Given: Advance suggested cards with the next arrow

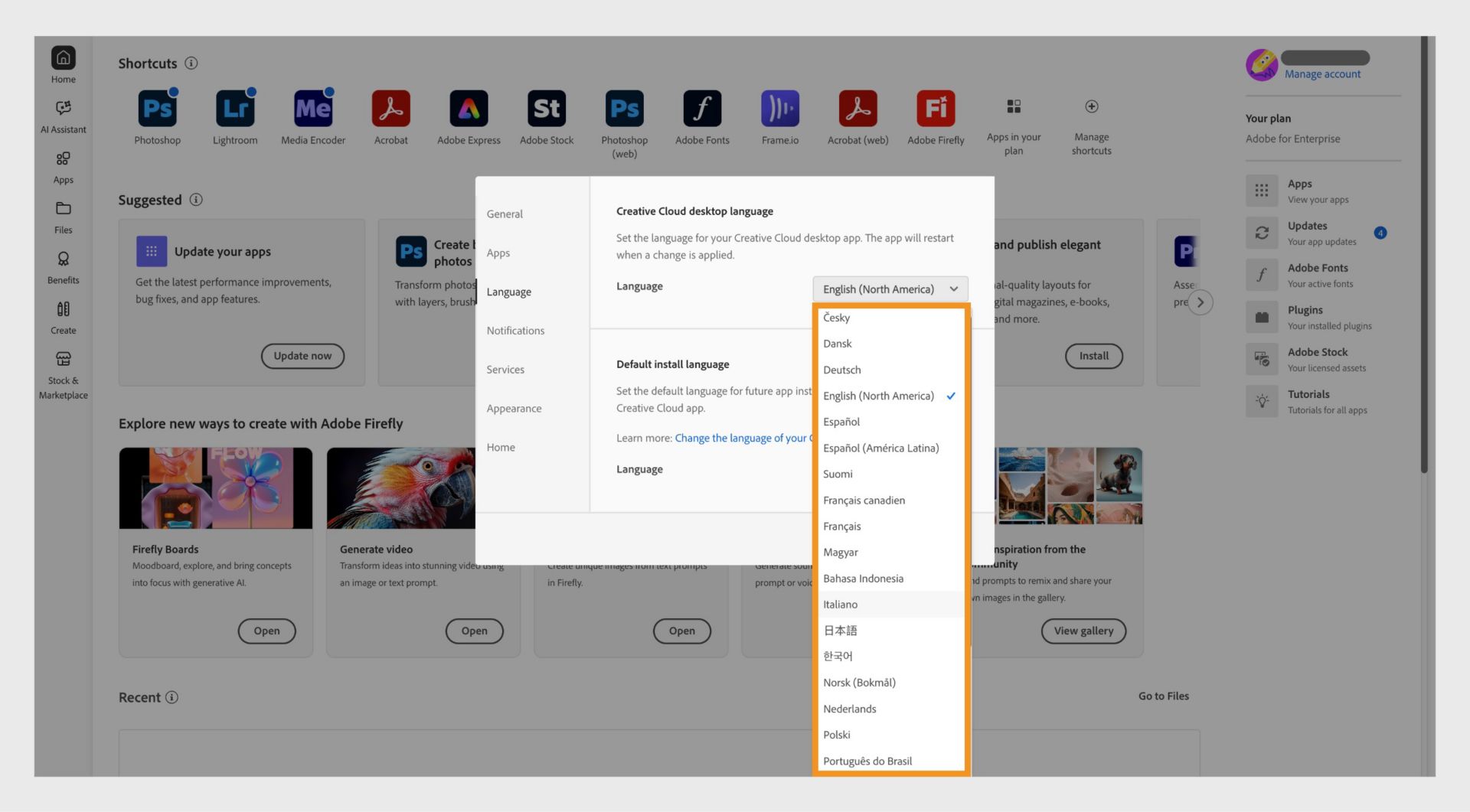Looking at the screenshot, I should point(1200,302).
